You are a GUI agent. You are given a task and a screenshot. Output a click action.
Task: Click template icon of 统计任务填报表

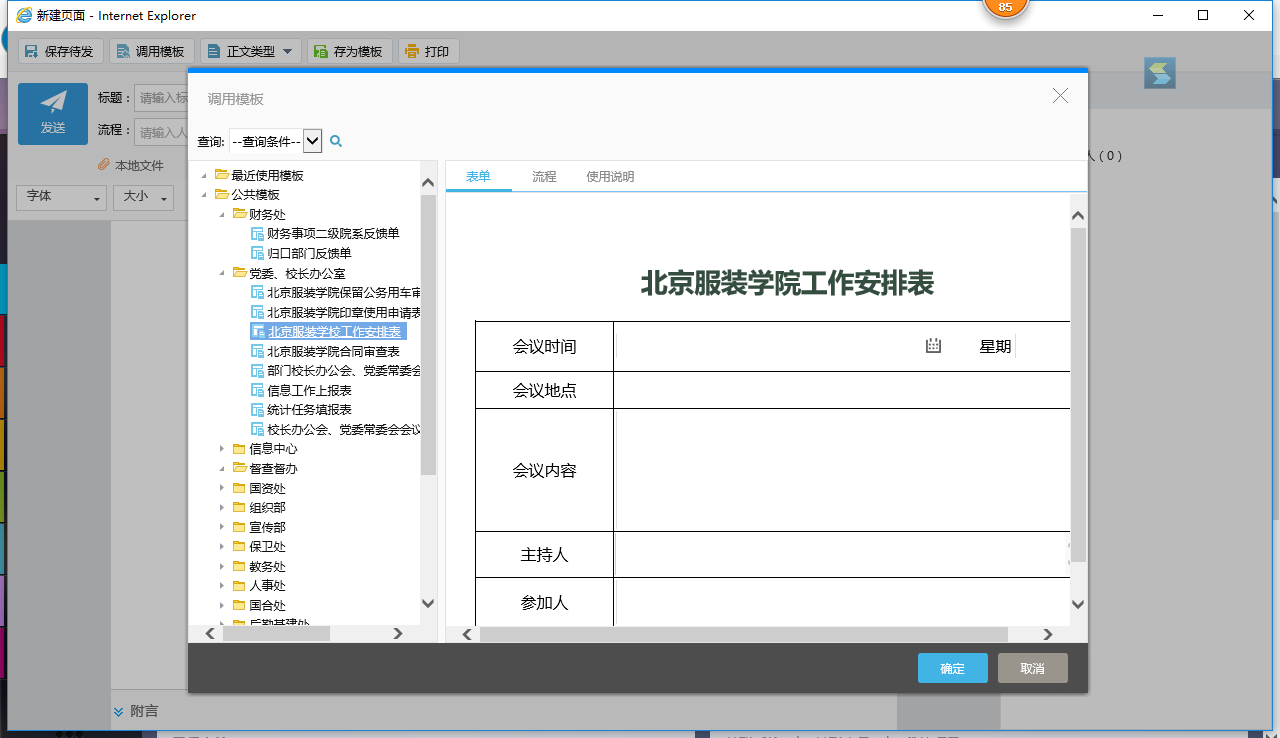coord(257,409)
